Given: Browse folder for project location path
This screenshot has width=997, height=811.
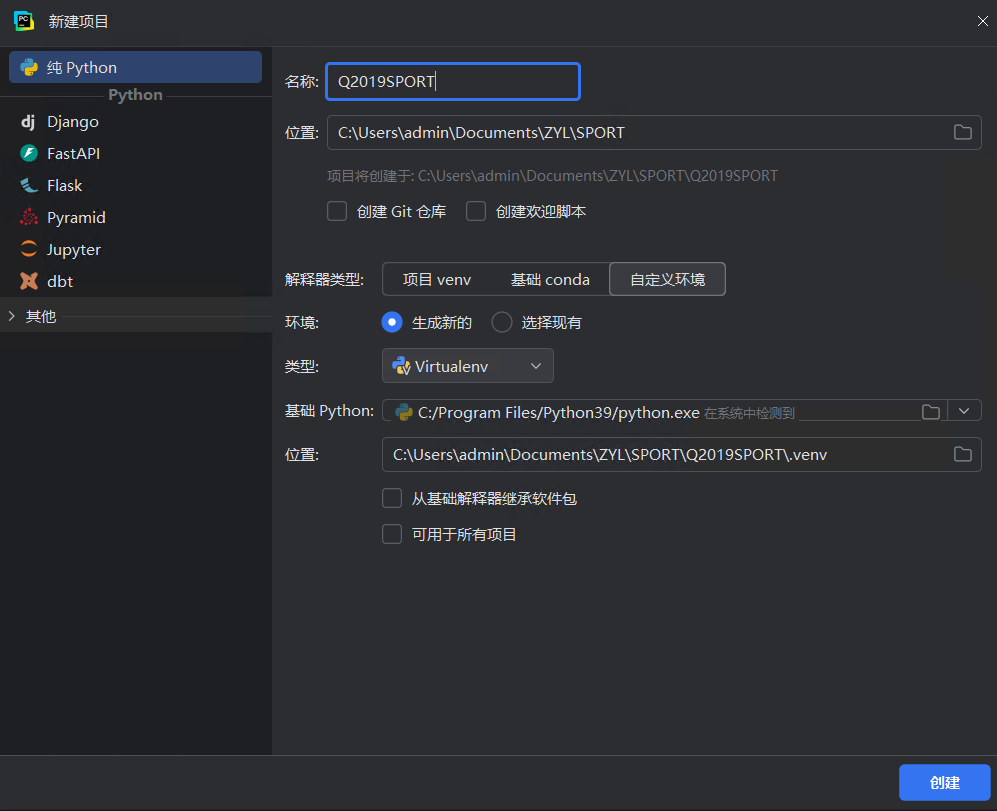Looking at the screenshot, I should click(x=962, y=132).
